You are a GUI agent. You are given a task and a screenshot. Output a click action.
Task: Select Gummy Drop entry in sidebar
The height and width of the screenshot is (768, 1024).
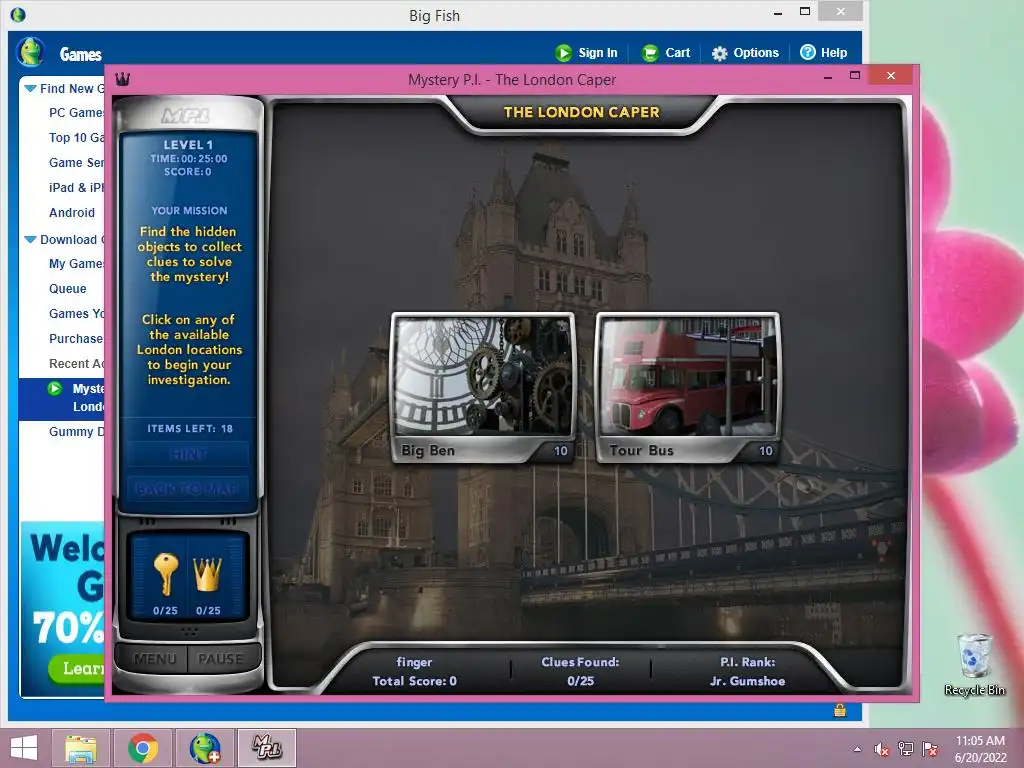76,432
